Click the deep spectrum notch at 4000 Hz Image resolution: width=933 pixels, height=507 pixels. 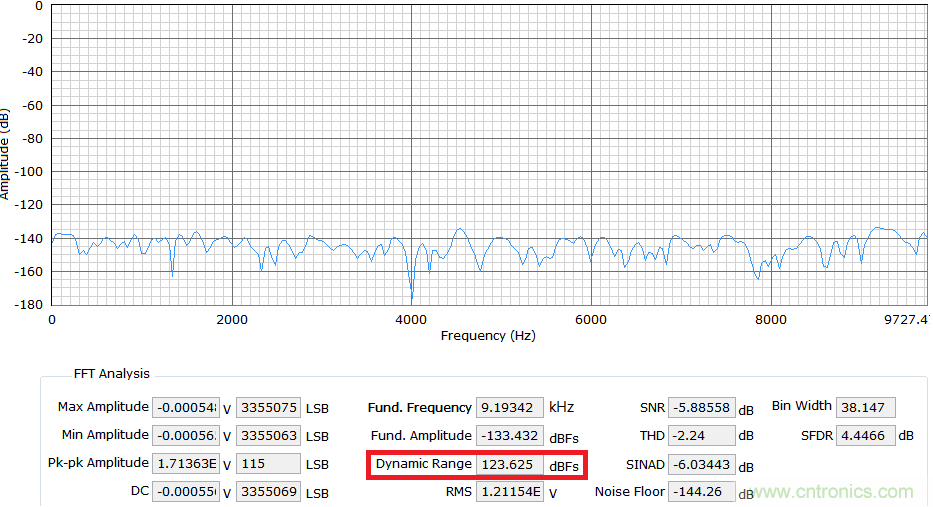point(411,295)
